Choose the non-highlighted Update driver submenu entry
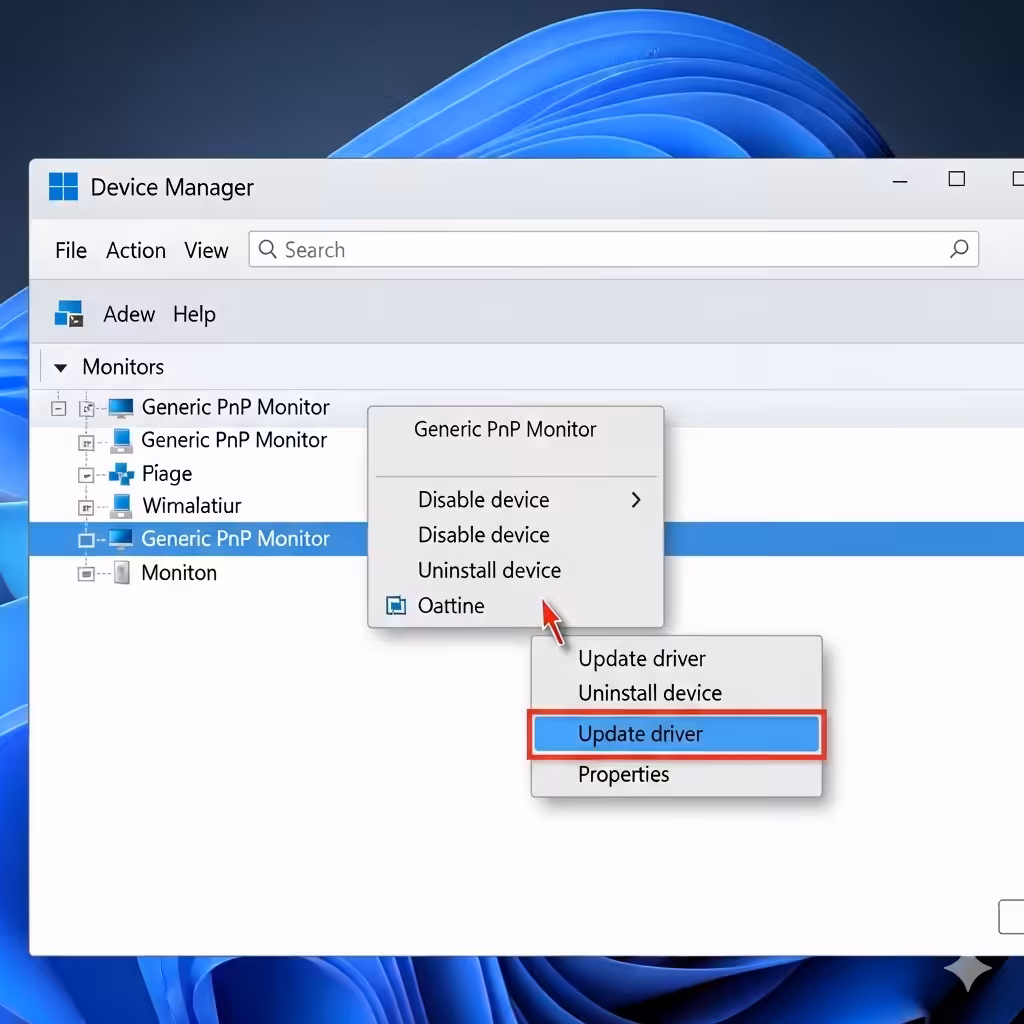Image resolution: width=1024 pixels, height=1024 pixels. point(677,658)
